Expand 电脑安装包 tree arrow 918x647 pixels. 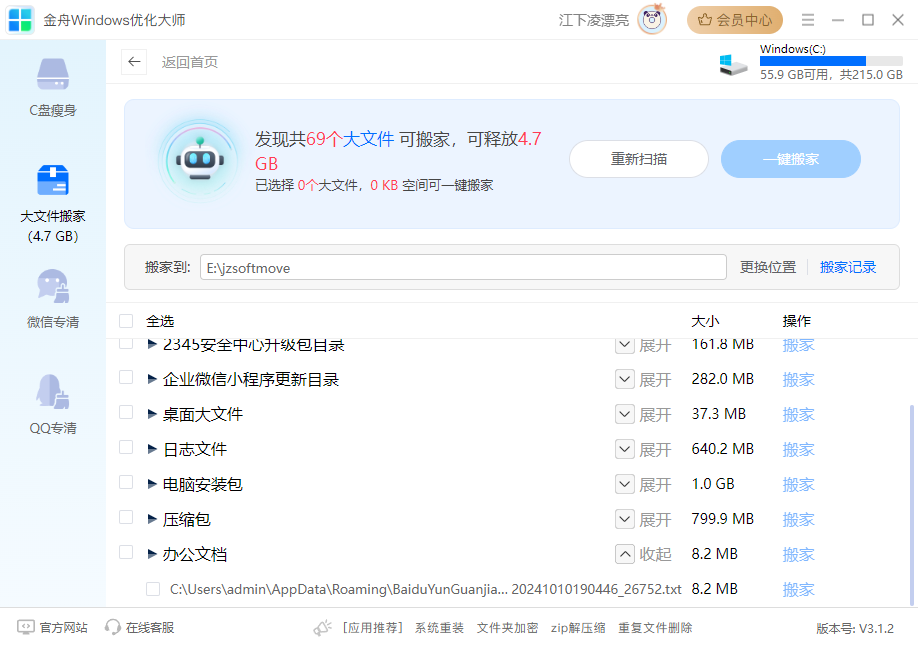[x=152, y=484]
